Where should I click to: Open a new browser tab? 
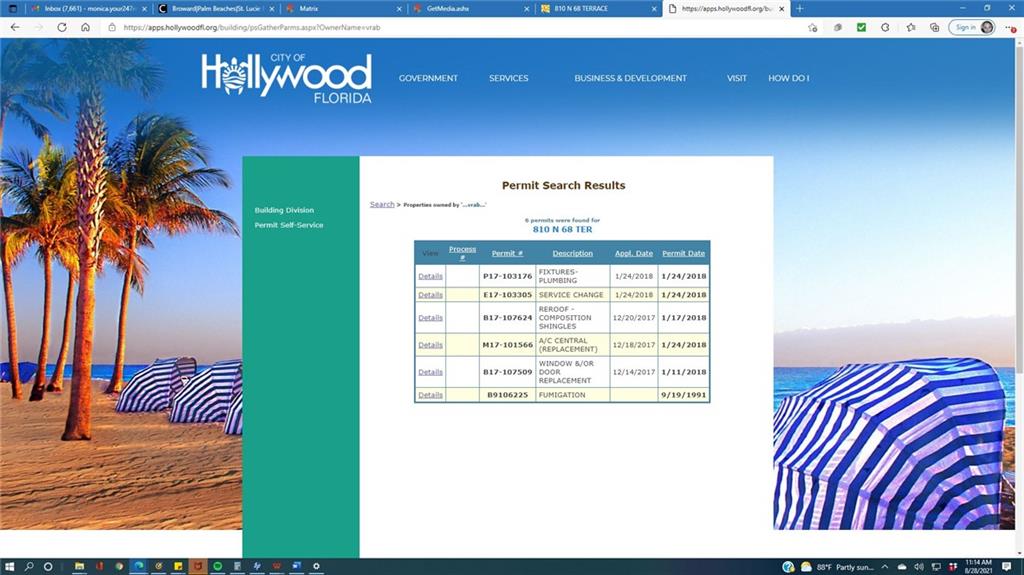point(799,8)
